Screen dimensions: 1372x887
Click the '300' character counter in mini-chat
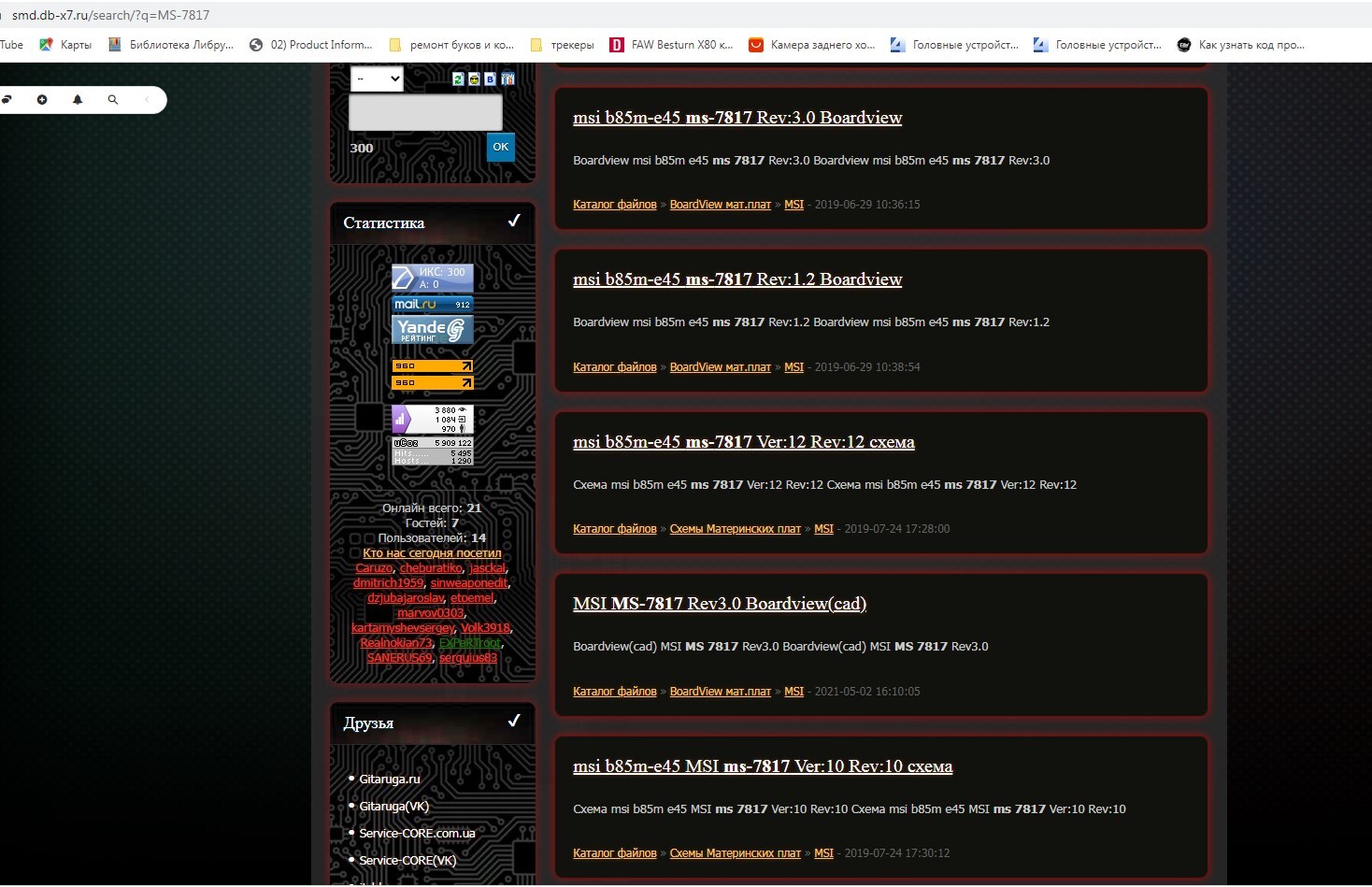(362, 148)
